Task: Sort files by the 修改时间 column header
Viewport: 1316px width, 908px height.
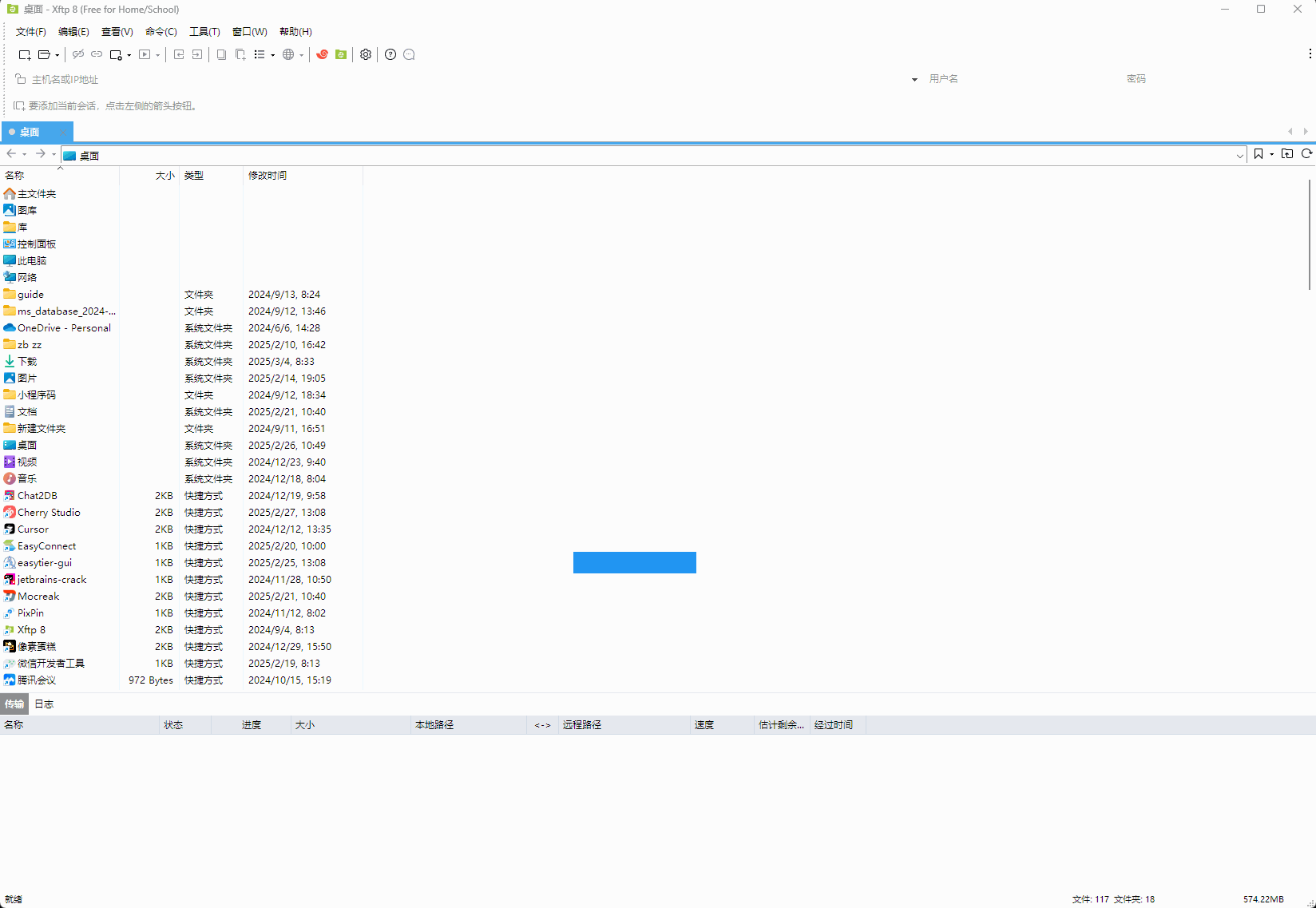Action: coord(268,175)
